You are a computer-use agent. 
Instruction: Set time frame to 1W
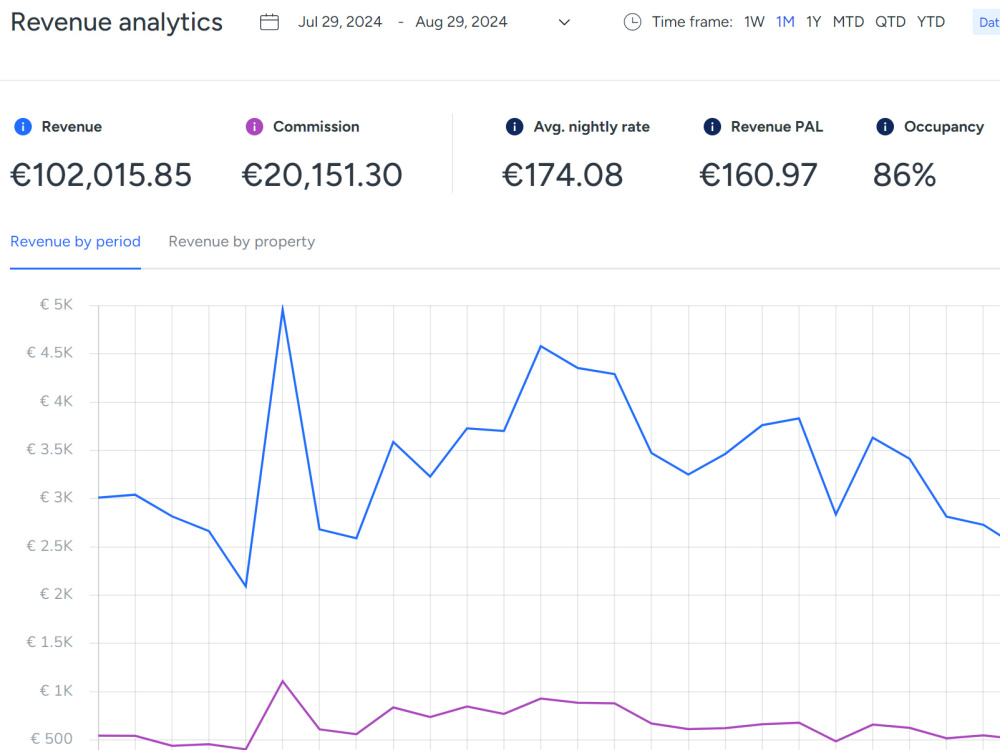(754, 22)
